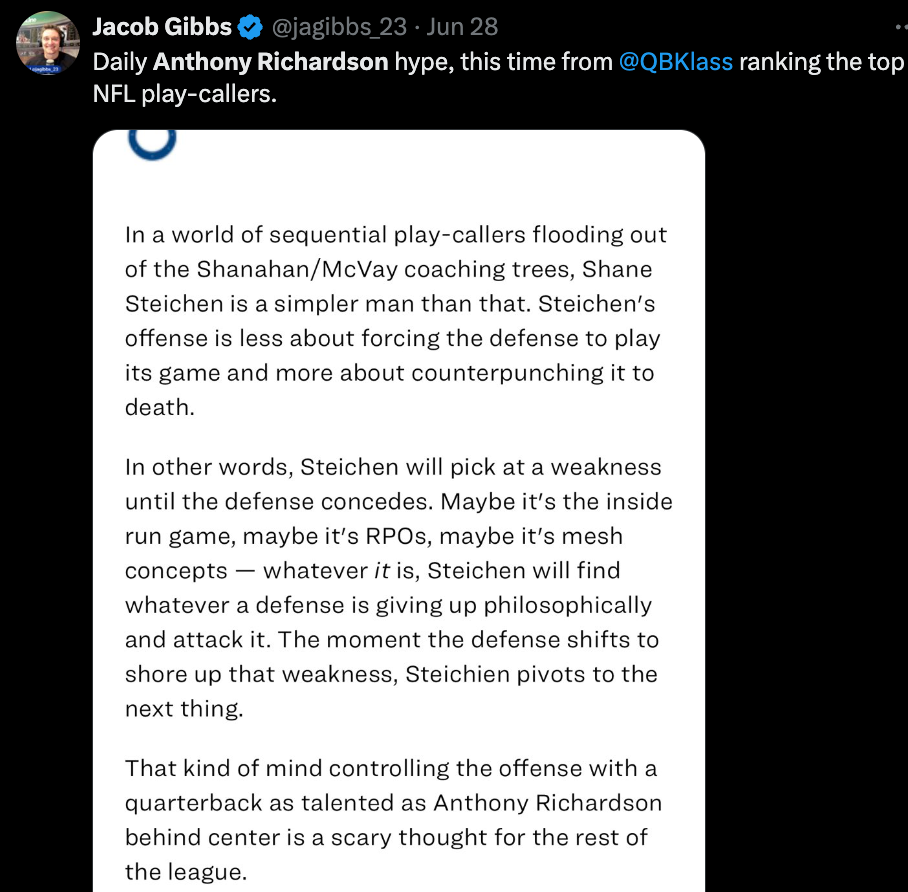This screenshot has height=892, width=908.
Task: Open the embedded article screenshot image
Action: 399,511
